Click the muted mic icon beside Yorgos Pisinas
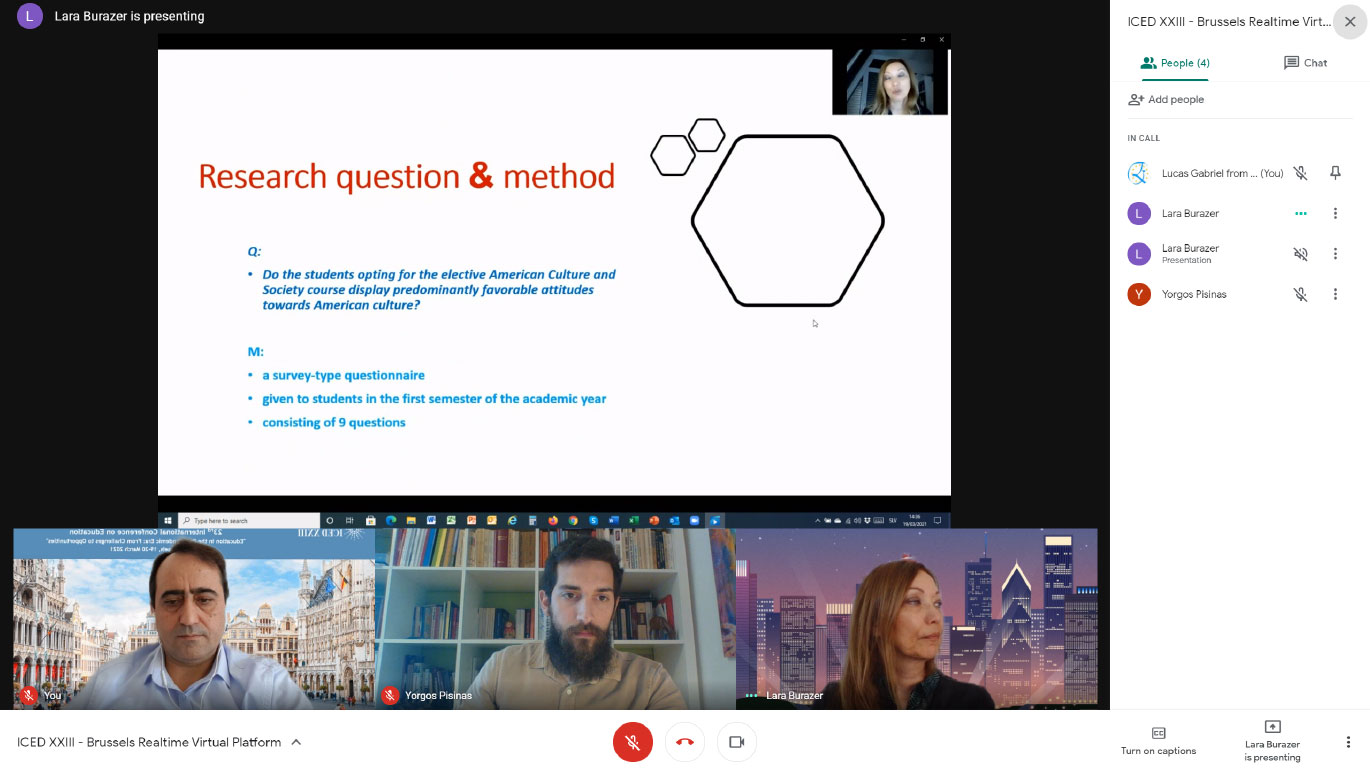This screenshot has width=1370, height=771. click(x=1300, y=294)
